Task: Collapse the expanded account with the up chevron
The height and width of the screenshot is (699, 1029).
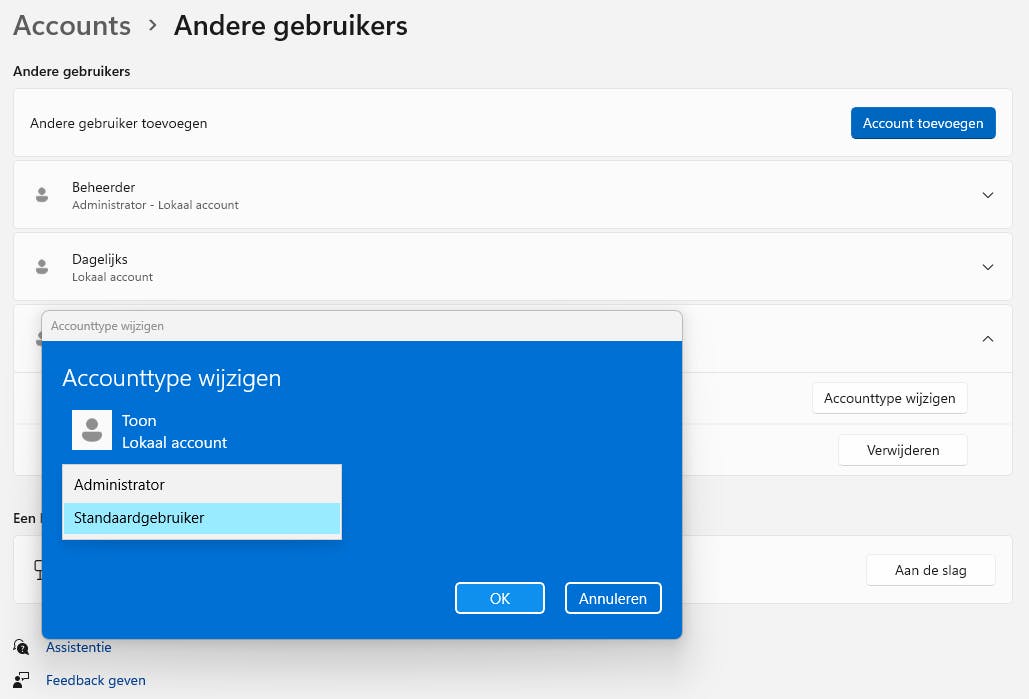Action: tap(987, 339)
